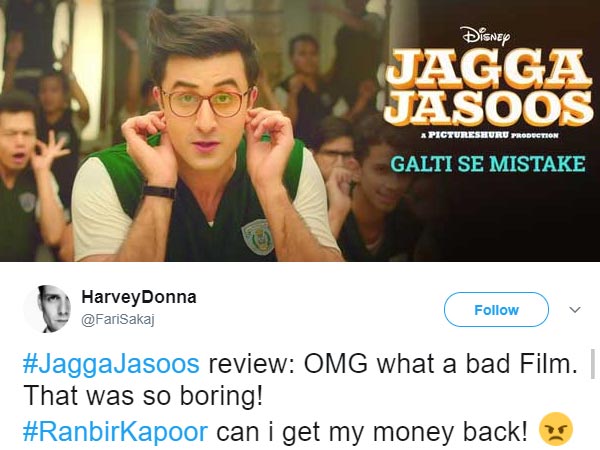Click the round brown glasses in image
The width and height of the screenshot is (600, 450).
(207, 102)
